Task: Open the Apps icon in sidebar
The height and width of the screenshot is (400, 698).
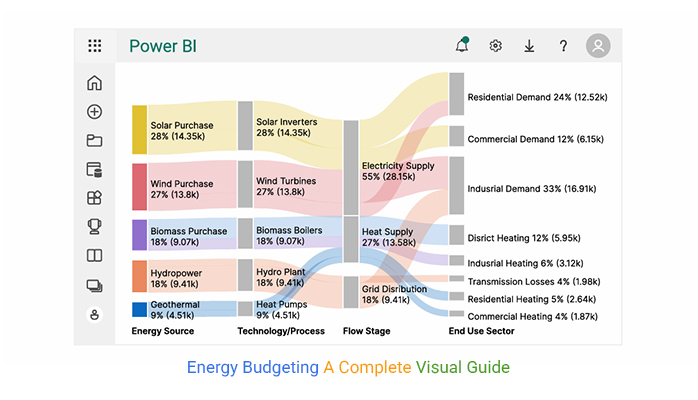Action: tap(95, 198)
